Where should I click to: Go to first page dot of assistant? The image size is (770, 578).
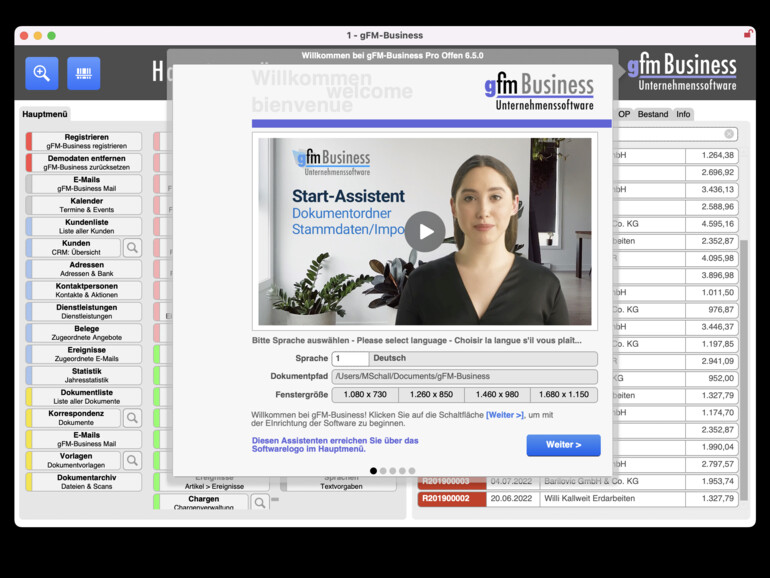coord(373,471)
